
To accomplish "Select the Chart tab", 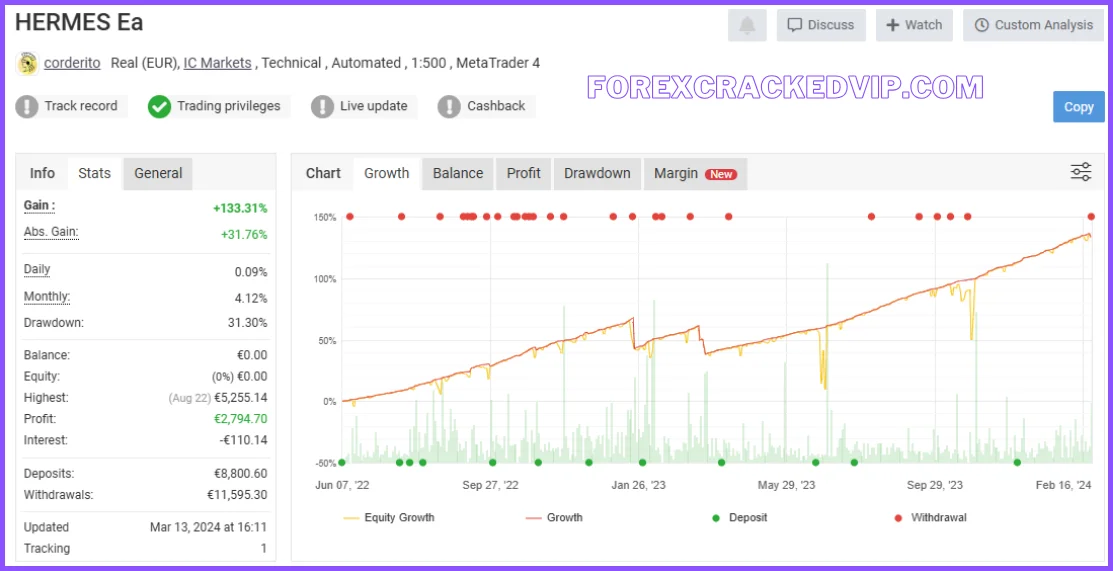I will click(x=323, y=173).
